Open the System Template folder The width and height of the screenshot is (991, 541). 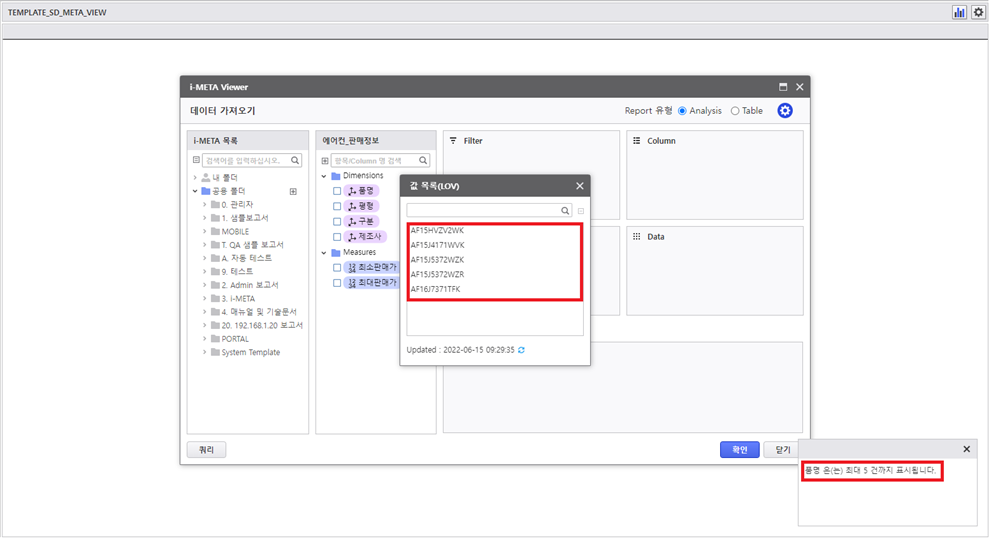[250, 352]
